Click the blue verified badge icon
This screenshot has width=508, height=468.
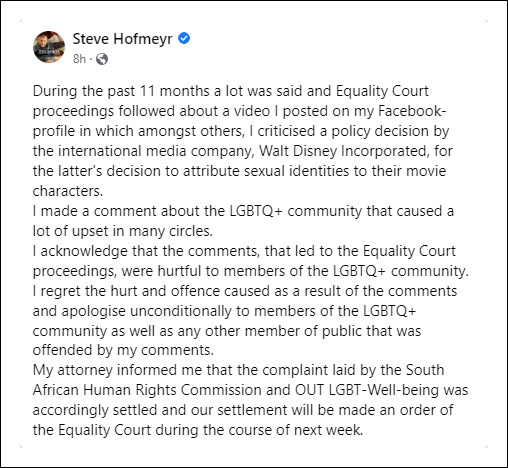click(184, 38)
